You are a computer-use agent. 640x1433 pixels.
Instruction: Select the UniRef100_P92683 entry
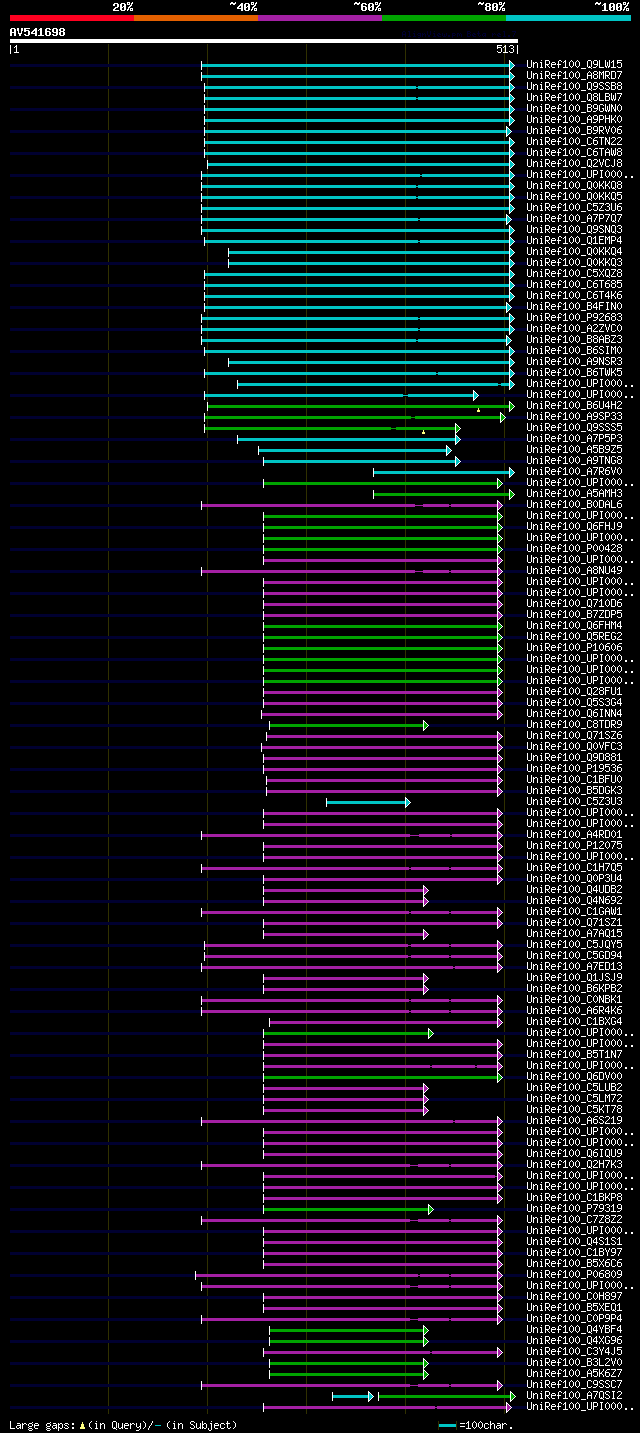coord(574,317)
